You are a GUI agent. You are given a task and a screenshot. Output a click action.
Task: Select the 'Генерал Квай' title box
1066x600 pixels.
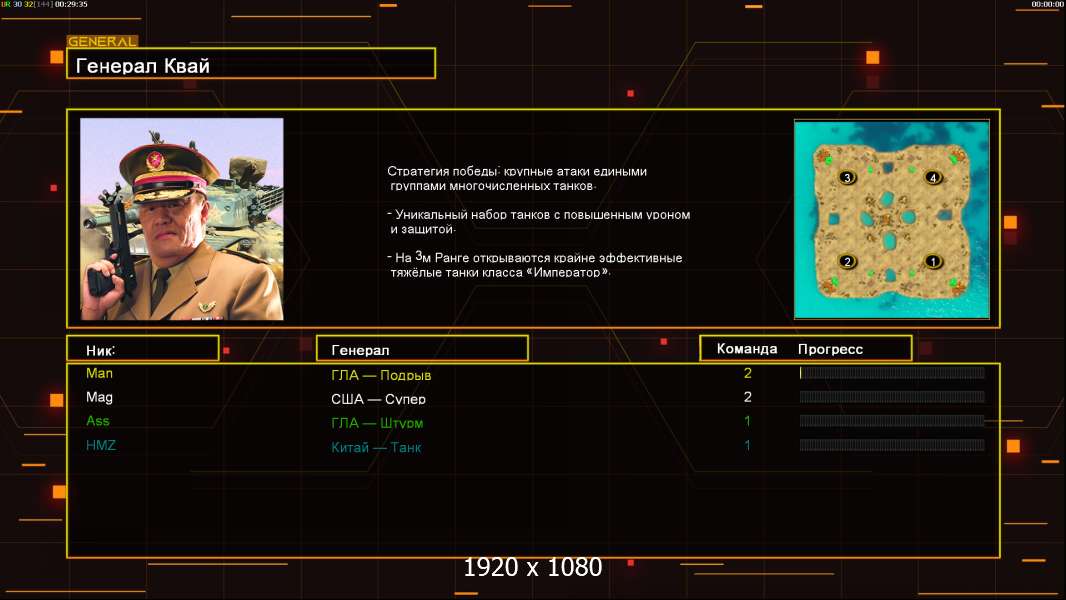pos(250,64)
